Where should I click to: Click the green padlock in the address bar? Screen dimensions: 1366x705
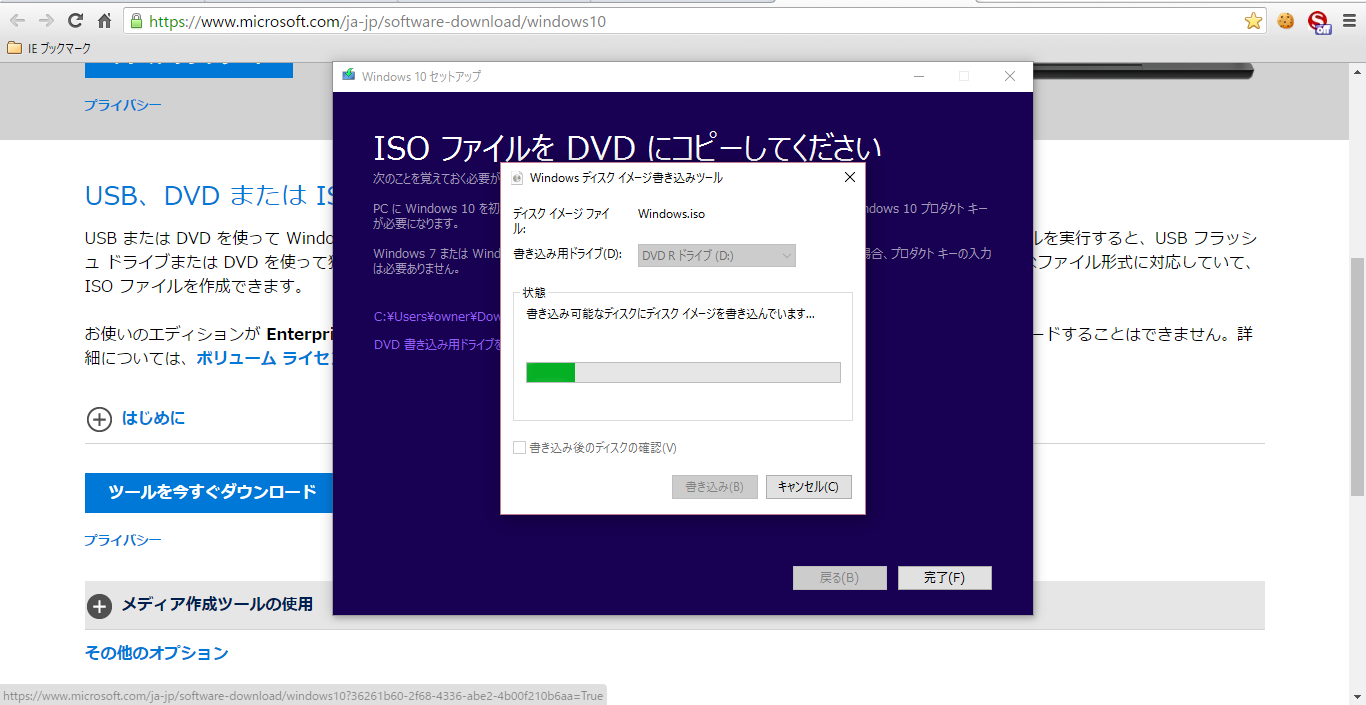137,21
